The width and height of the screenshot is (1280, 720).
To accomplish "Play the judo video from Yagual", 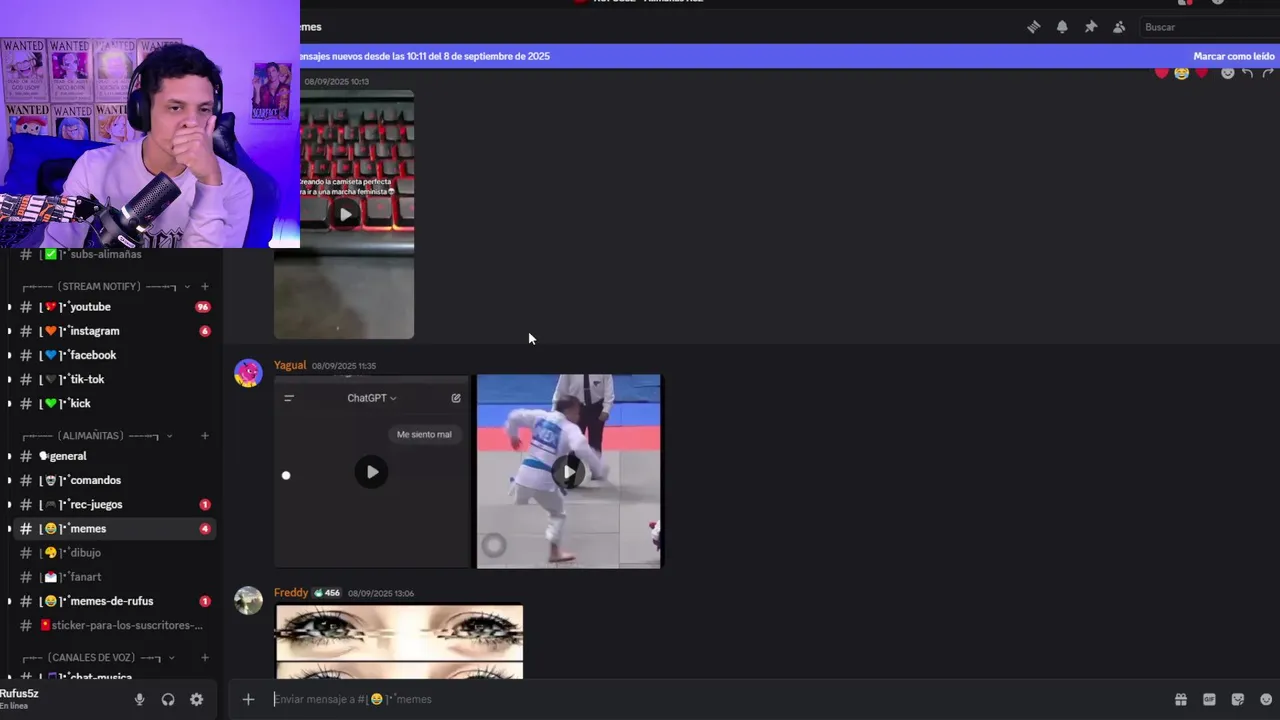I will [x=568, y=472].
